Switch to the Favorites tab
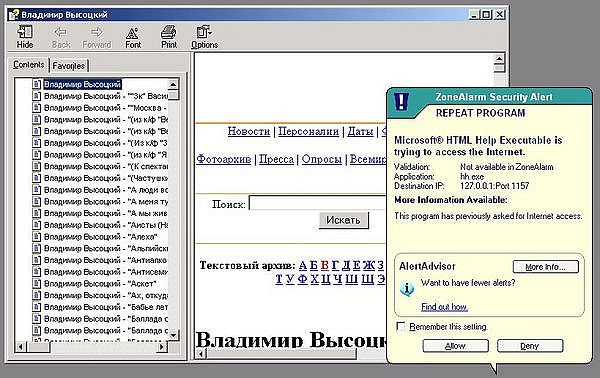The width and height of the screenshot is (600, 378). pyautogui.click(x=68, y=66)
